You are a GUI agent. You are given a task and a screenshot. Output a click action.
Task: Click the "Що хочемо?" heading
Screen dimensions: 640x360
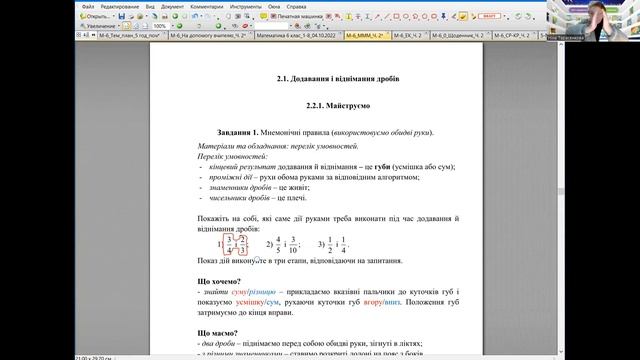tap(219, 282)
